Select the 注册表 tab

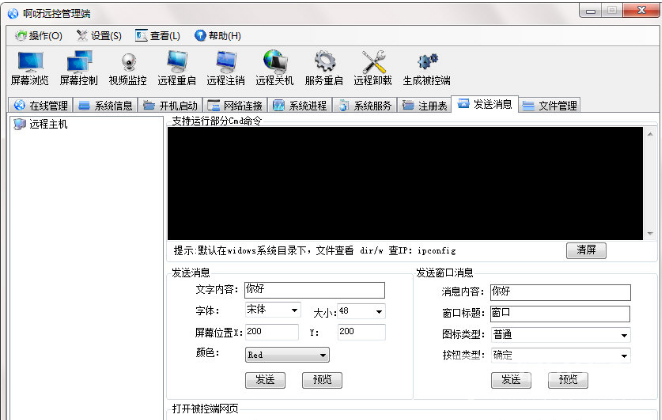pyautogui.click(x=425, y=105)
